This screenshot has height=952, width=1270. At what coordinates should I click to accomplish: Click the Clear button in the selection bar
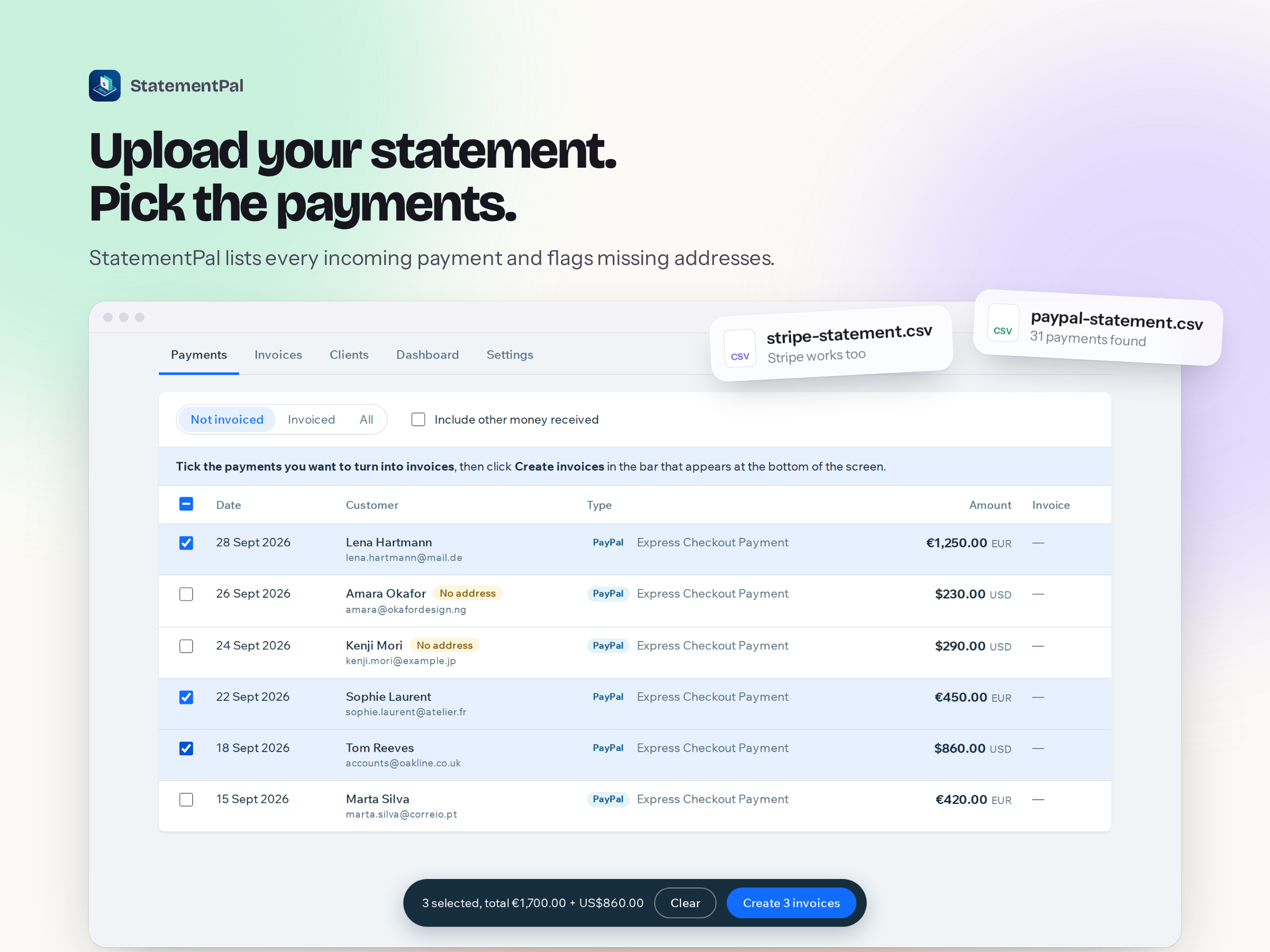[685, 903]
